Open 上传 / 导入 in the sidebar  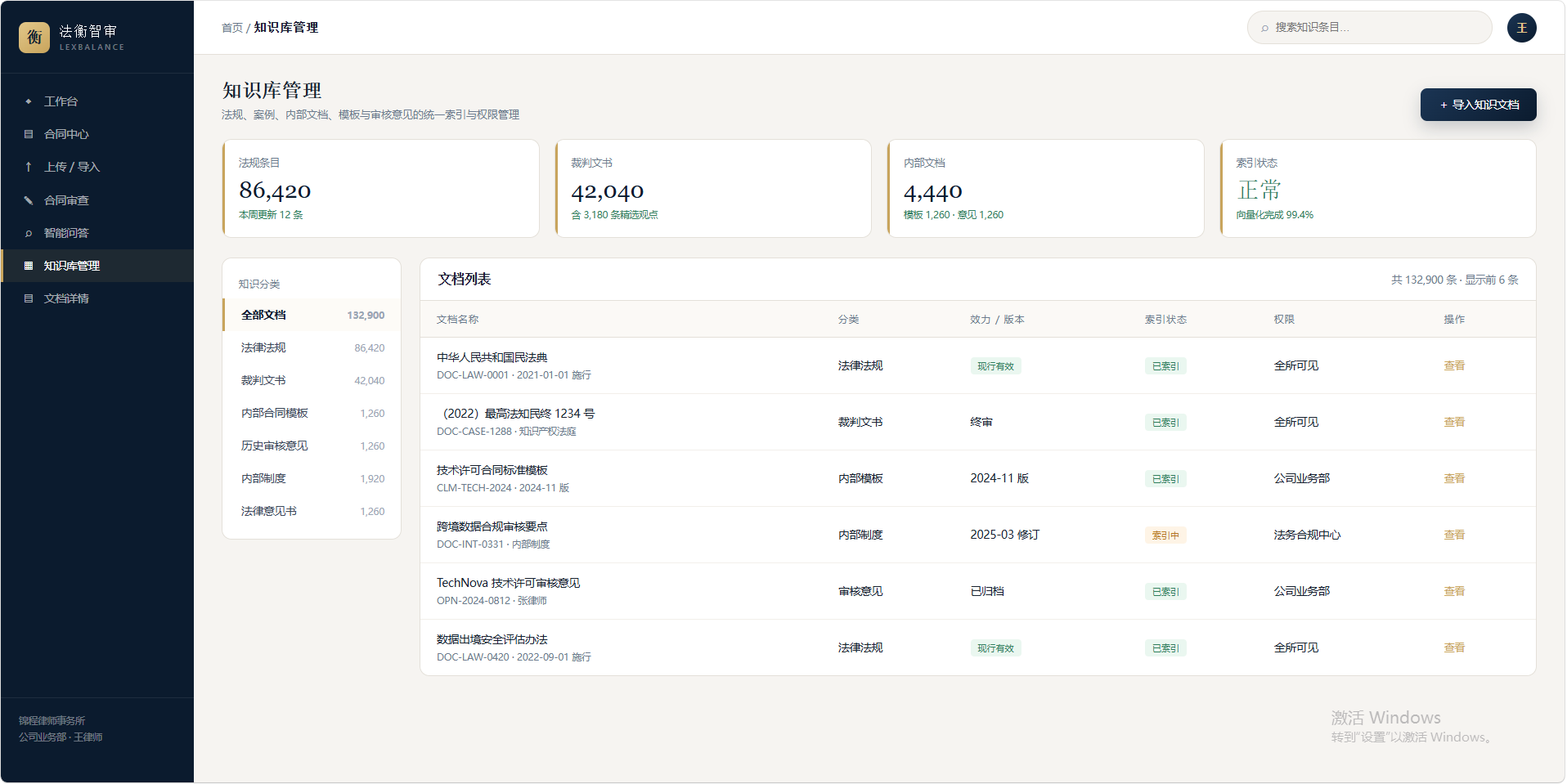(97, 167)
